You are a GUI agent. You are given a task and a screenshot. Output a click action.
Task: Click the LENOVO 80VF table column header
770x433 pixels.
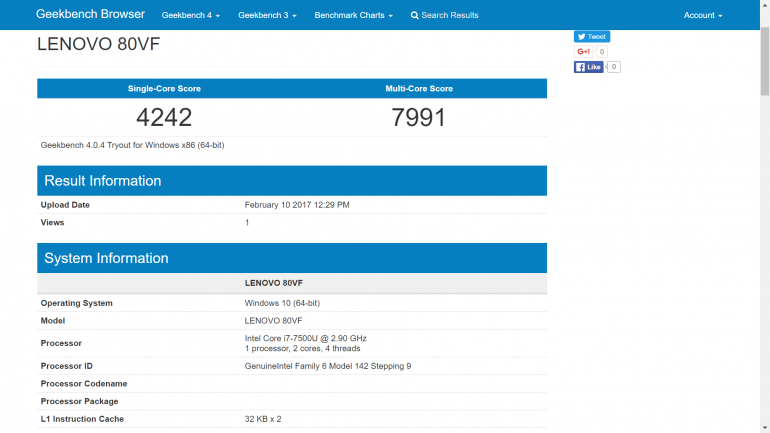pyautogui.click(x=274, y=283)
